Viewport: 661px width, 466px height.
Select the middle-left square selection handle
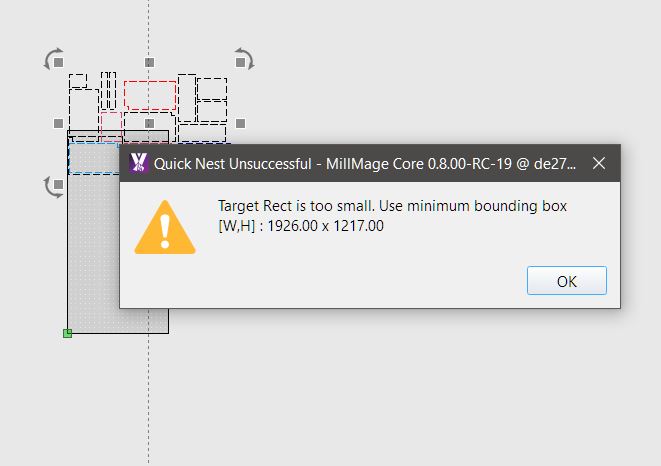point(59,123)
